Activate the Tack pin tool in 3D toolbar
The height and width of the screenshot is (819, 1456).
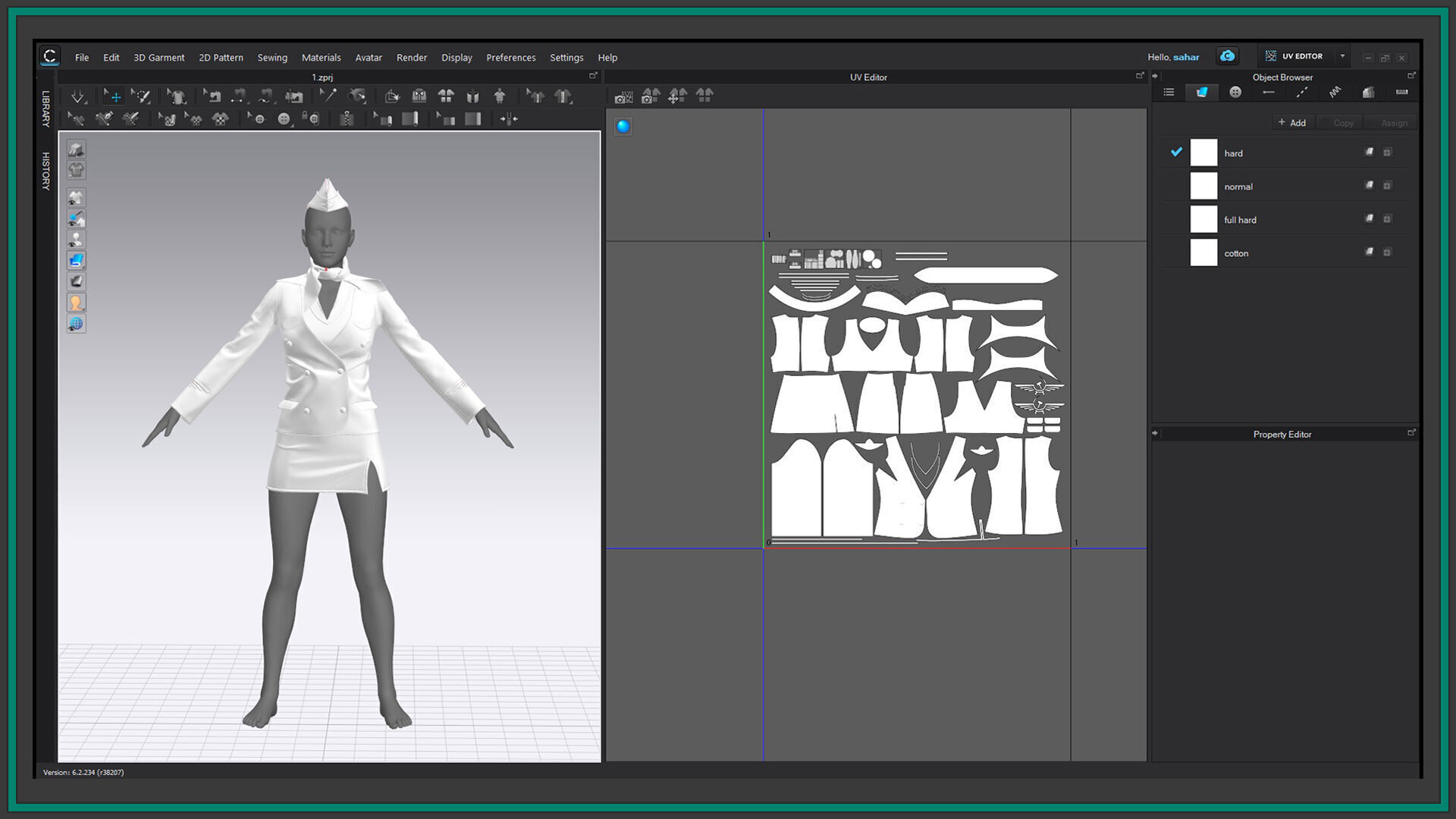328,96
